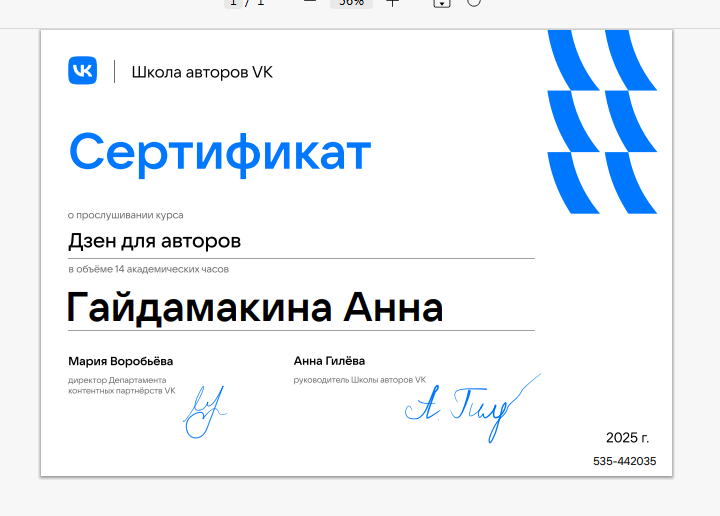Click the zoom in plus button
This screenshot has height=516, width=720.
click(x=392, y=3)
